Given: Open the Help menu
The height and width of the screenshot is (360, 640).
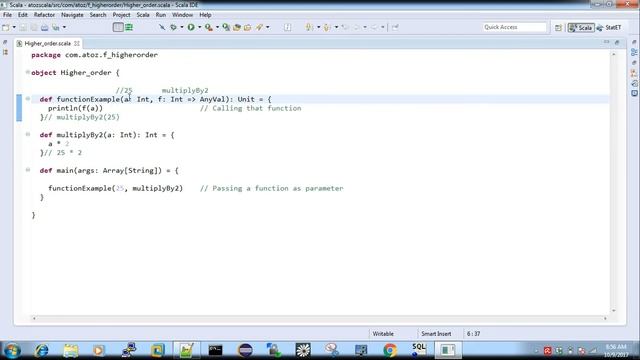Looking at the screenshot, I should [x=205, y=15].
